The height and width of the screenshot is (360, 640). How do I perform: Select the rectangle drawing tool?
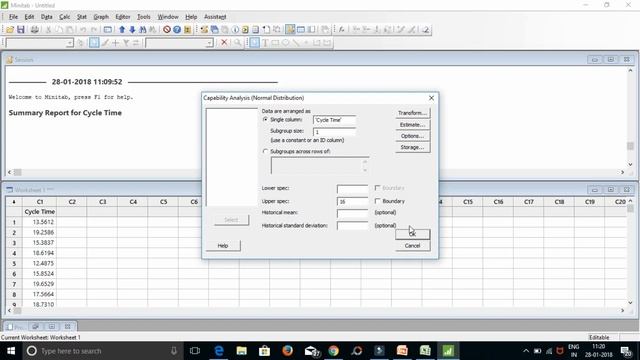pos(275,42)
